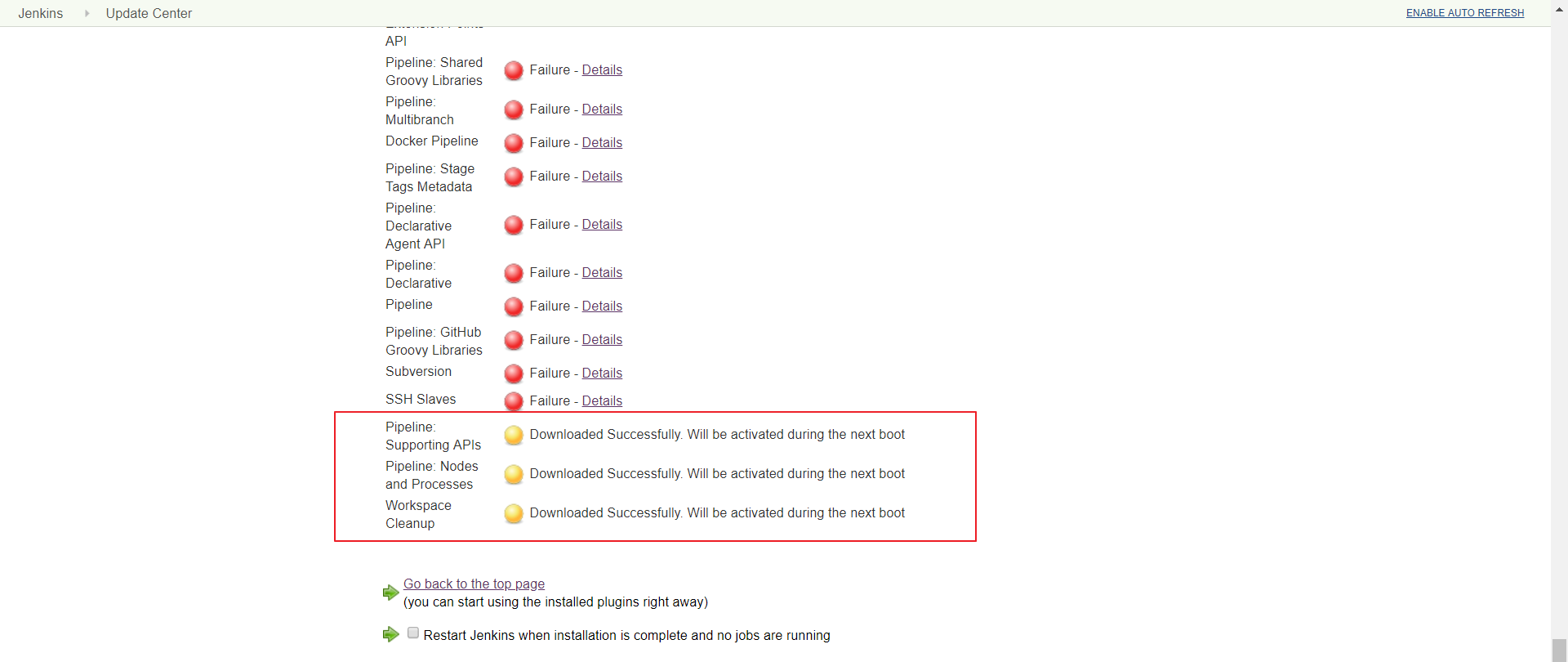1568x662 pixels.
Task: Open Details for Pipeline: Shared Groovy Libraries failure
Action: pos(602,70)
